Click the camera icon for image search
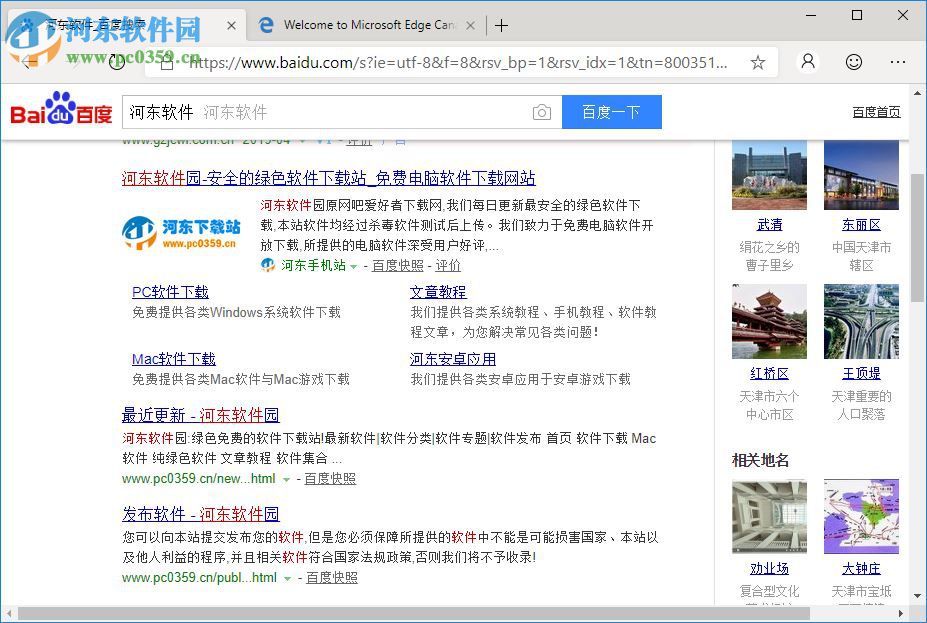The width and height of the screenshot is (927, 623). point(541,112)
